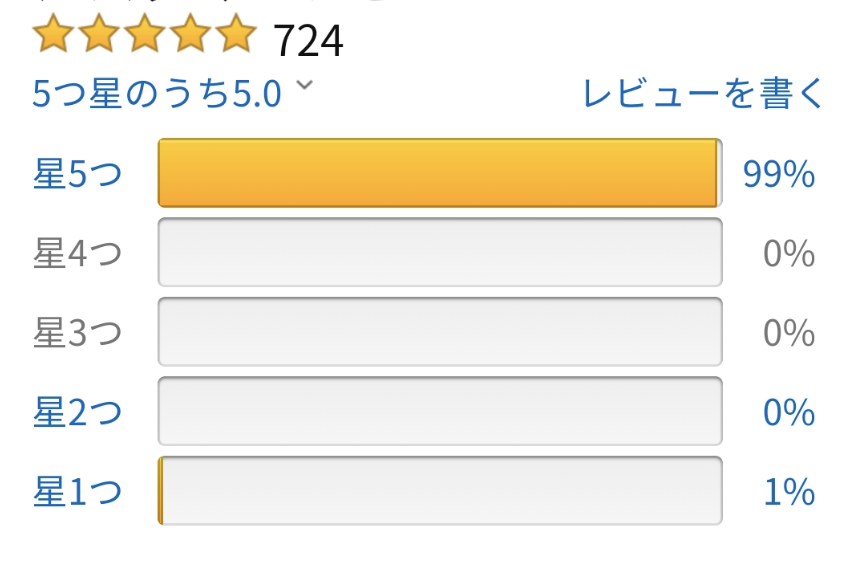The width and height of the screenshot is (864, 566).
Task: Click the first gold star icon
Action: coord(53,34)
